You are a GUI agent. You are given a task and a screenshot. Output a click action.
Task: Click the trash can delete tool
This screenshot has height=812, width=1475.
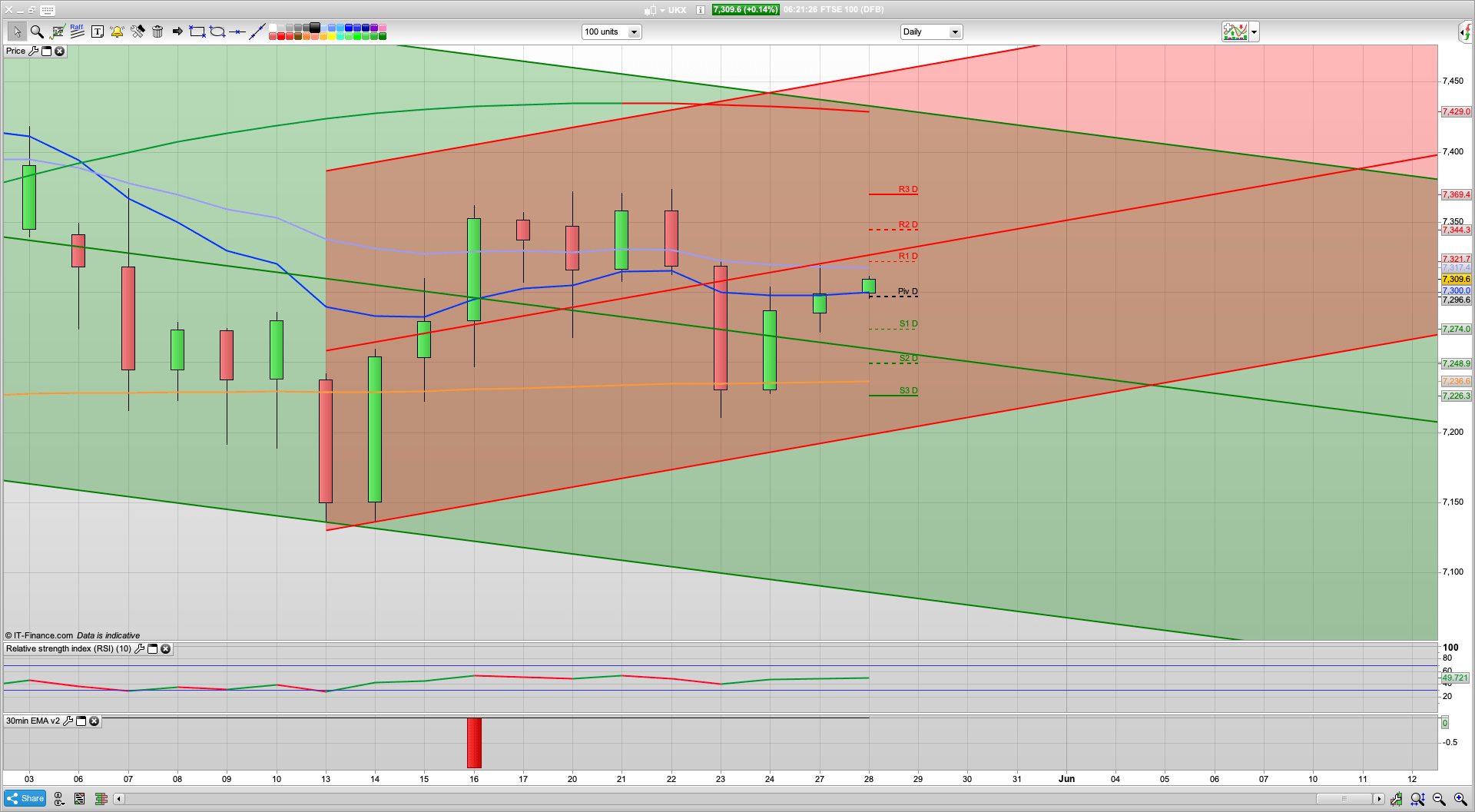pyautogui.click(x=157, y=31)
